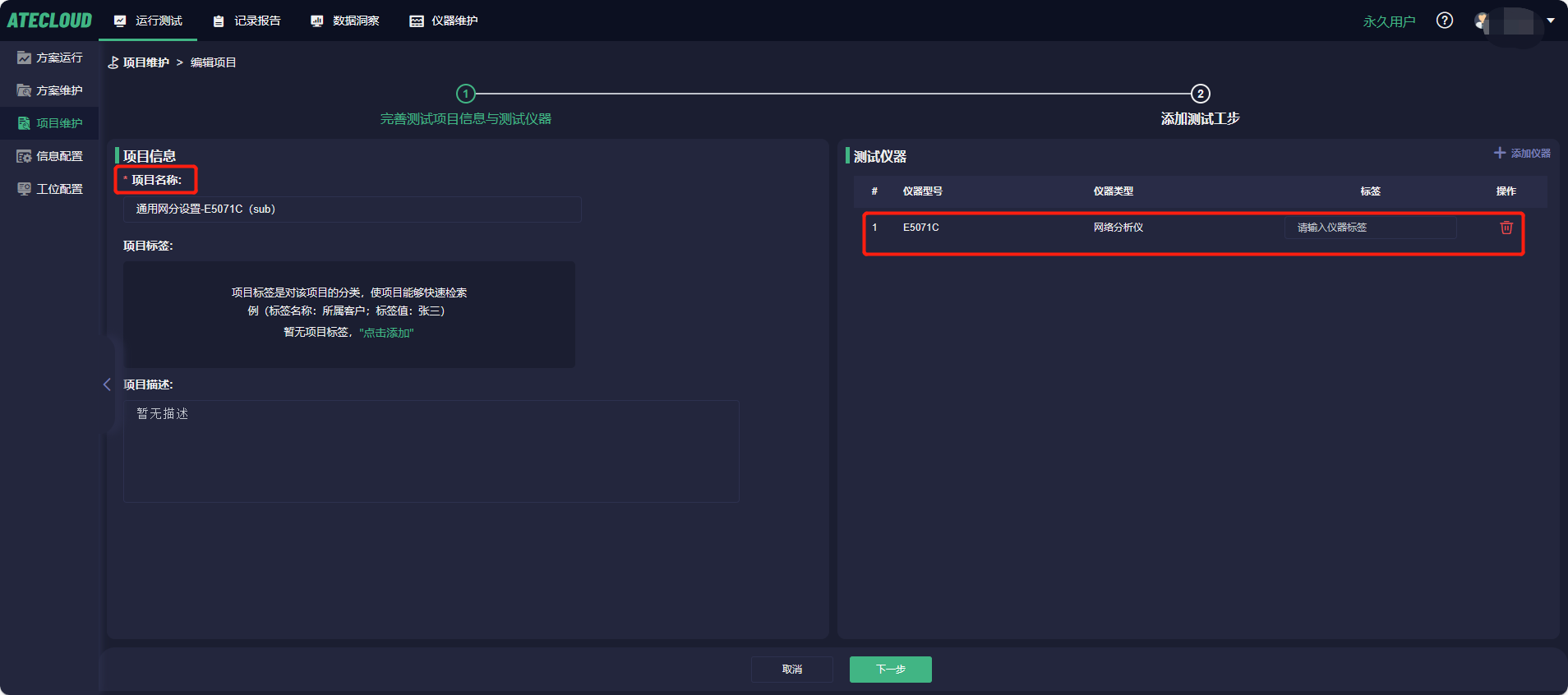Collapse the sidebar with the left chevron

(107, 384)
